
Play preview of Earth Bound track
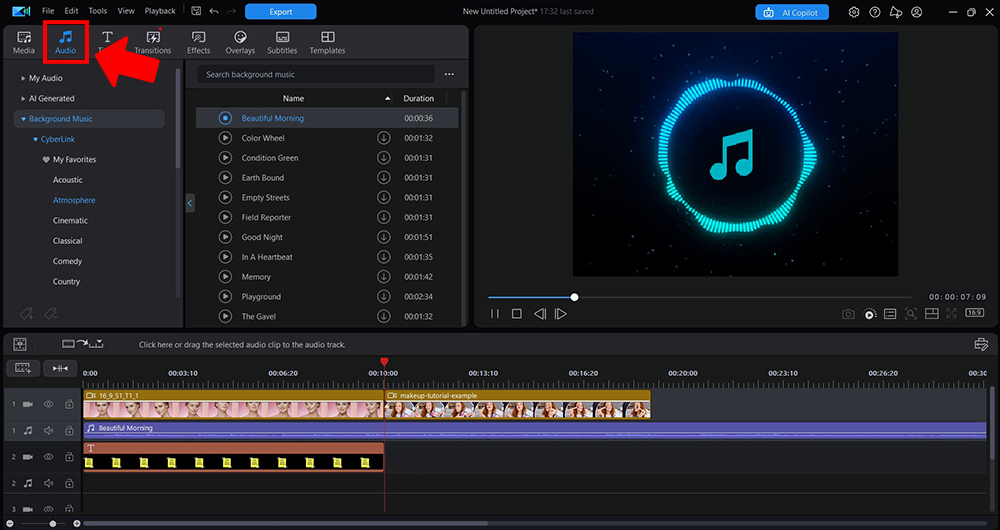click(x=225, y=178)
